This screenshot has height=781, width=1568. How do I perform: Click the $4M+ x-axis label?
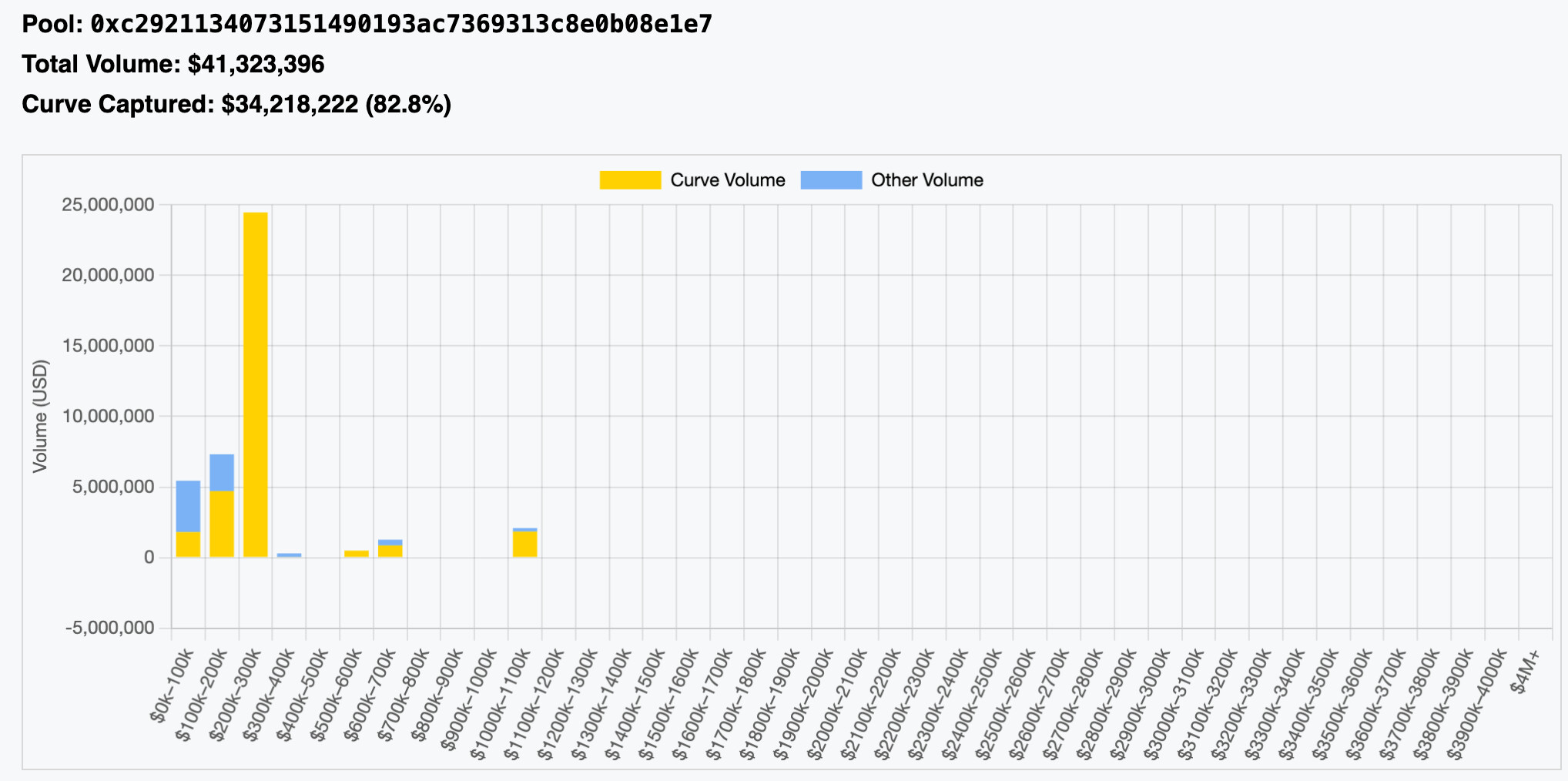tap(1526, 672)
